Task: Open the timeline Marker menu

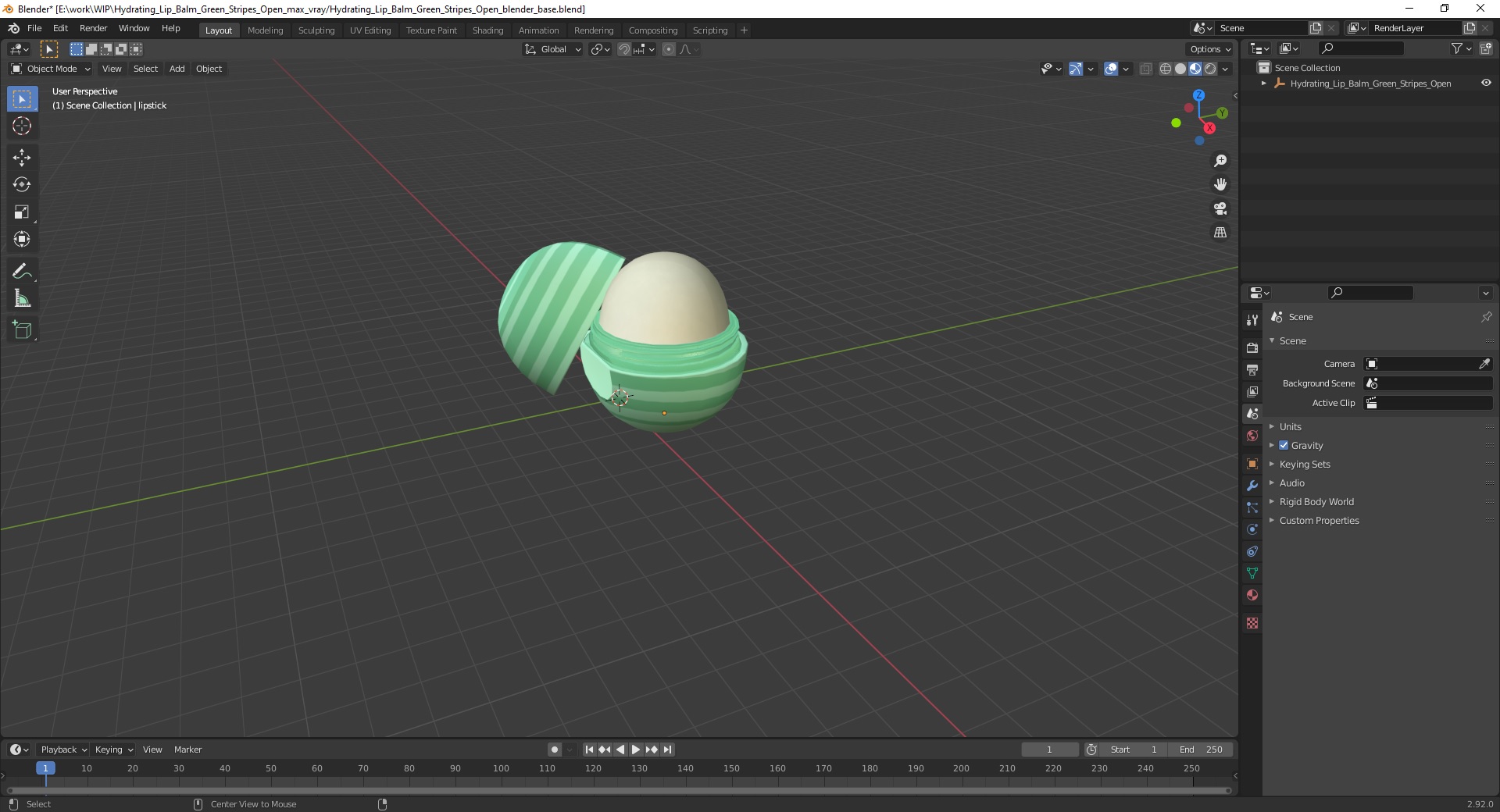Action: click(187, 750)
